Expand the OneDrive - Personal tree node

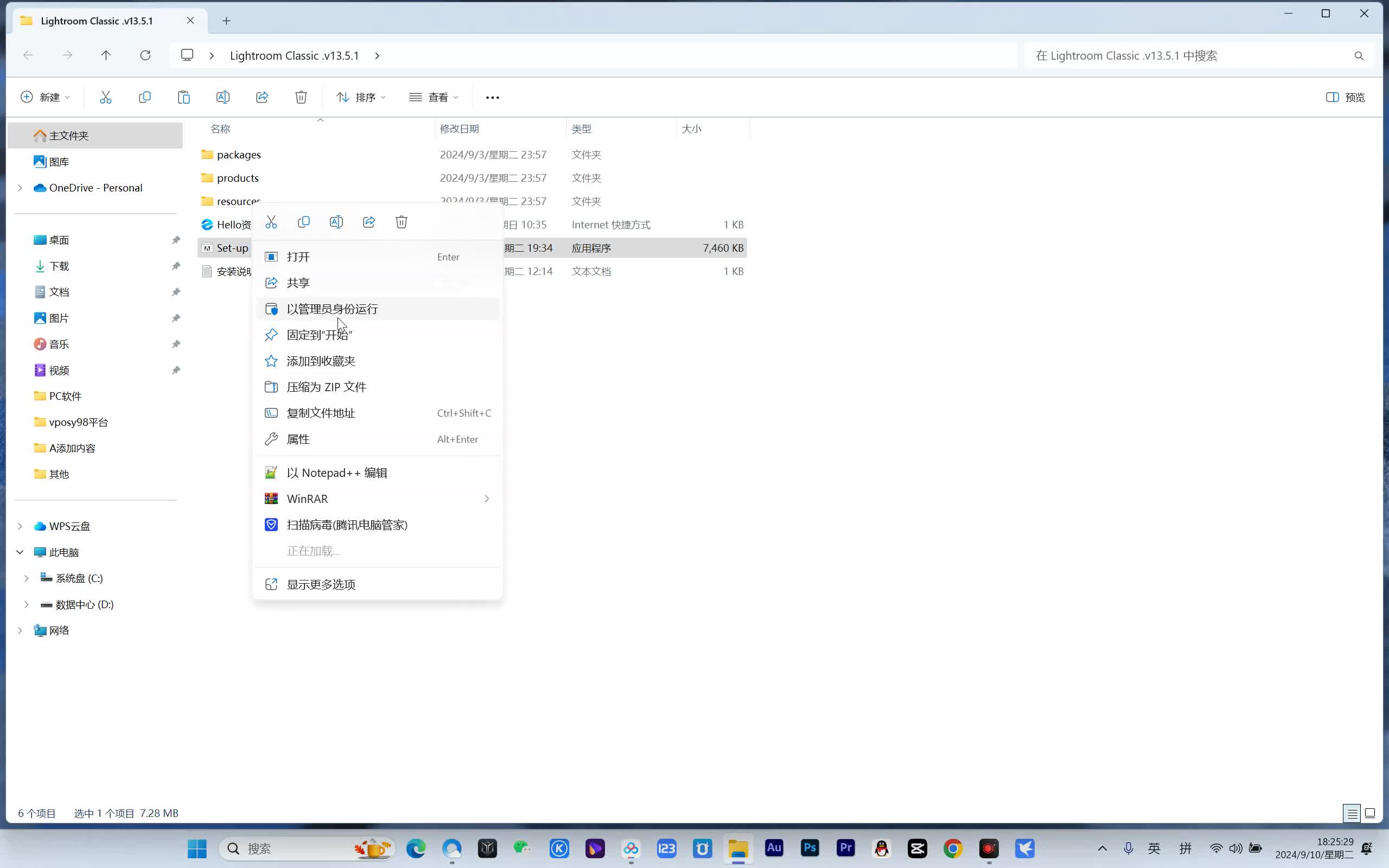coord(20,188)
